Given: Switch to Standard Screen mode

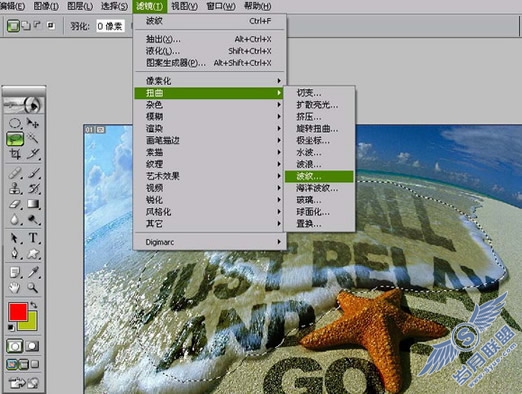Looking at the screenshot, I should [12, 365].
